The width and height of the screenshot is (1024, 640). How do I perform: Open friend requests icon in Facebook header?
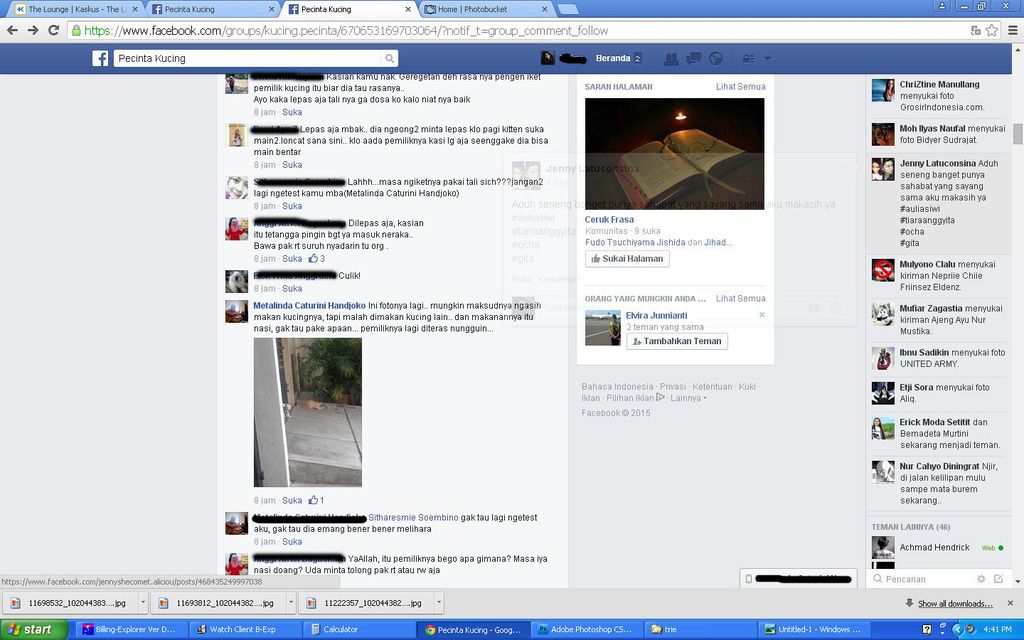(x=669, y=59)
